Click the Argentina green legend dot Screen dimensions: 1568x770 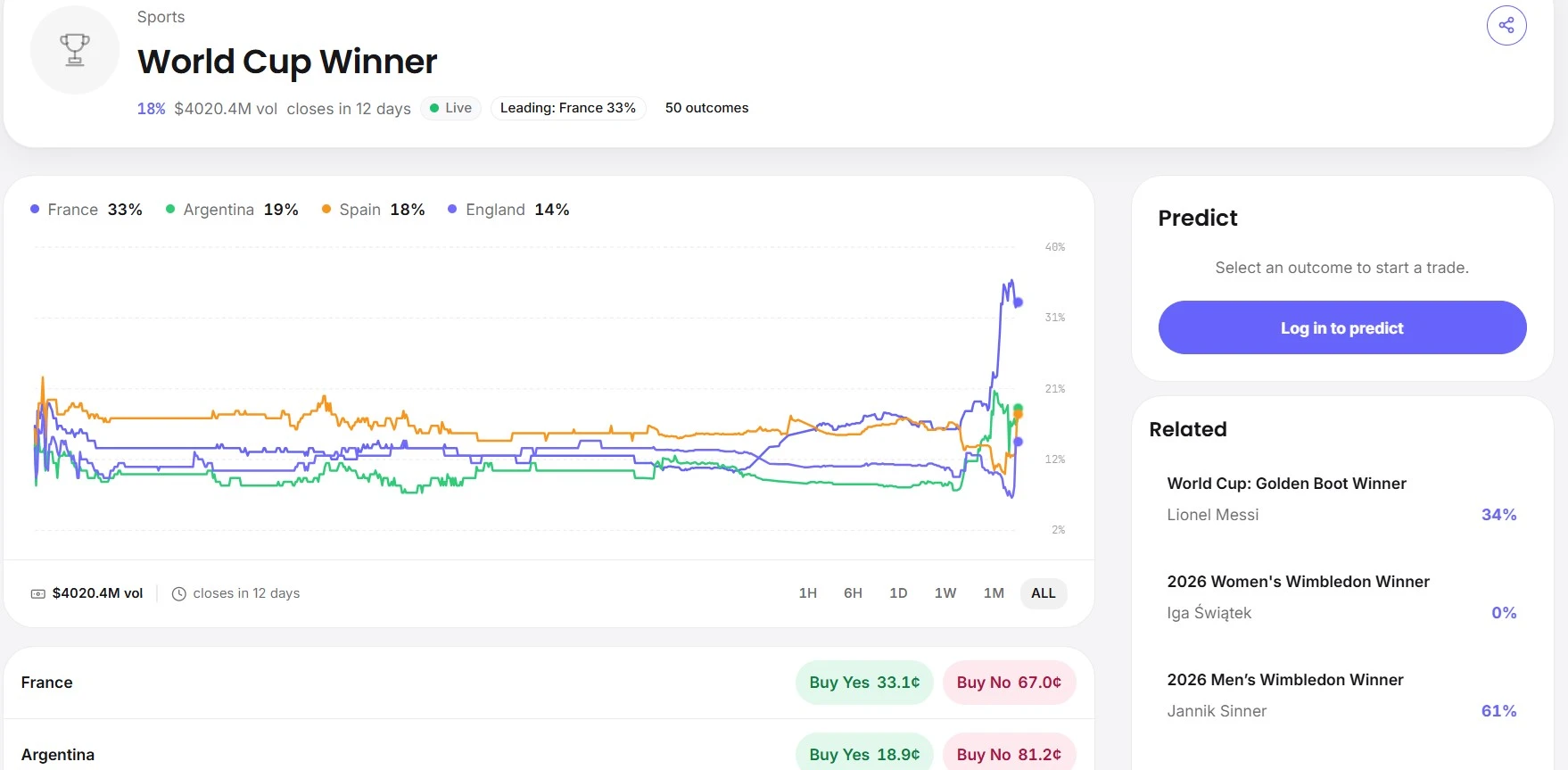pos(170,209)
